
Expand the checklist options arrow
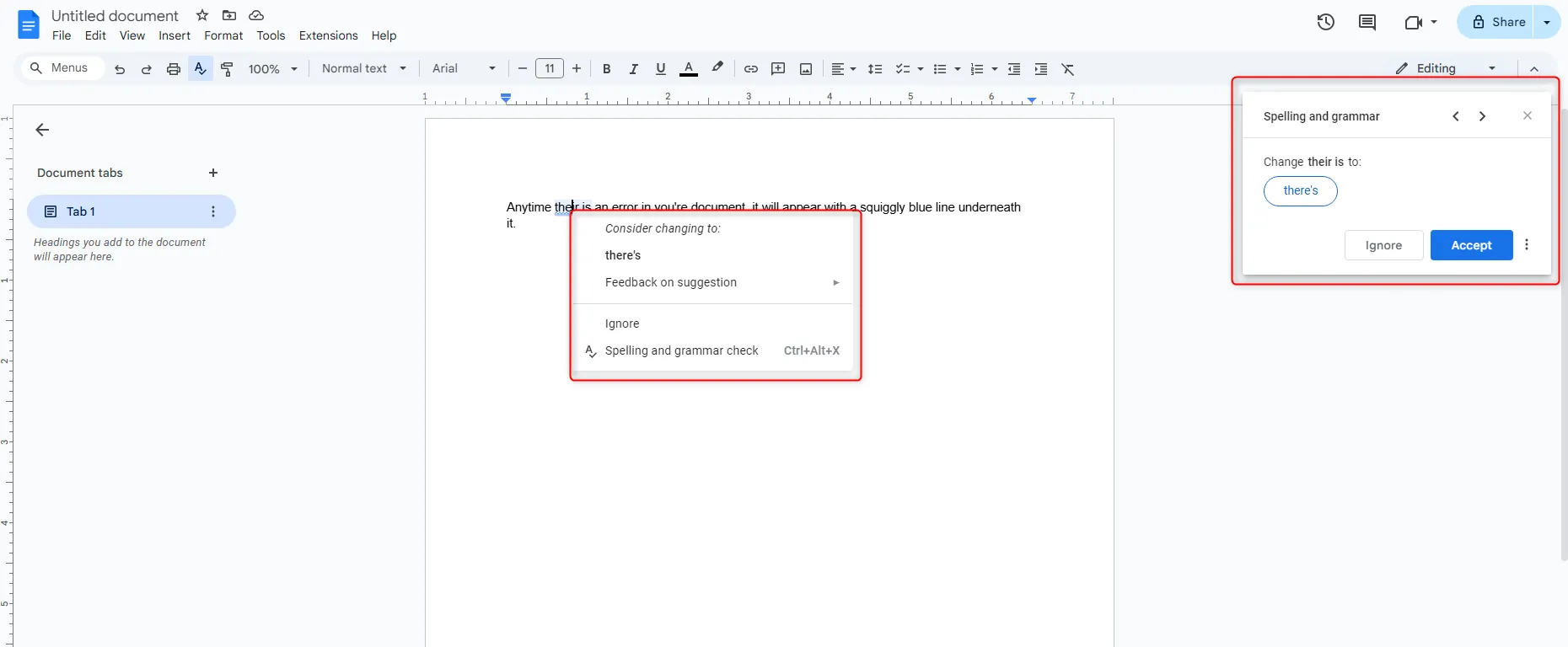point(920,69)
